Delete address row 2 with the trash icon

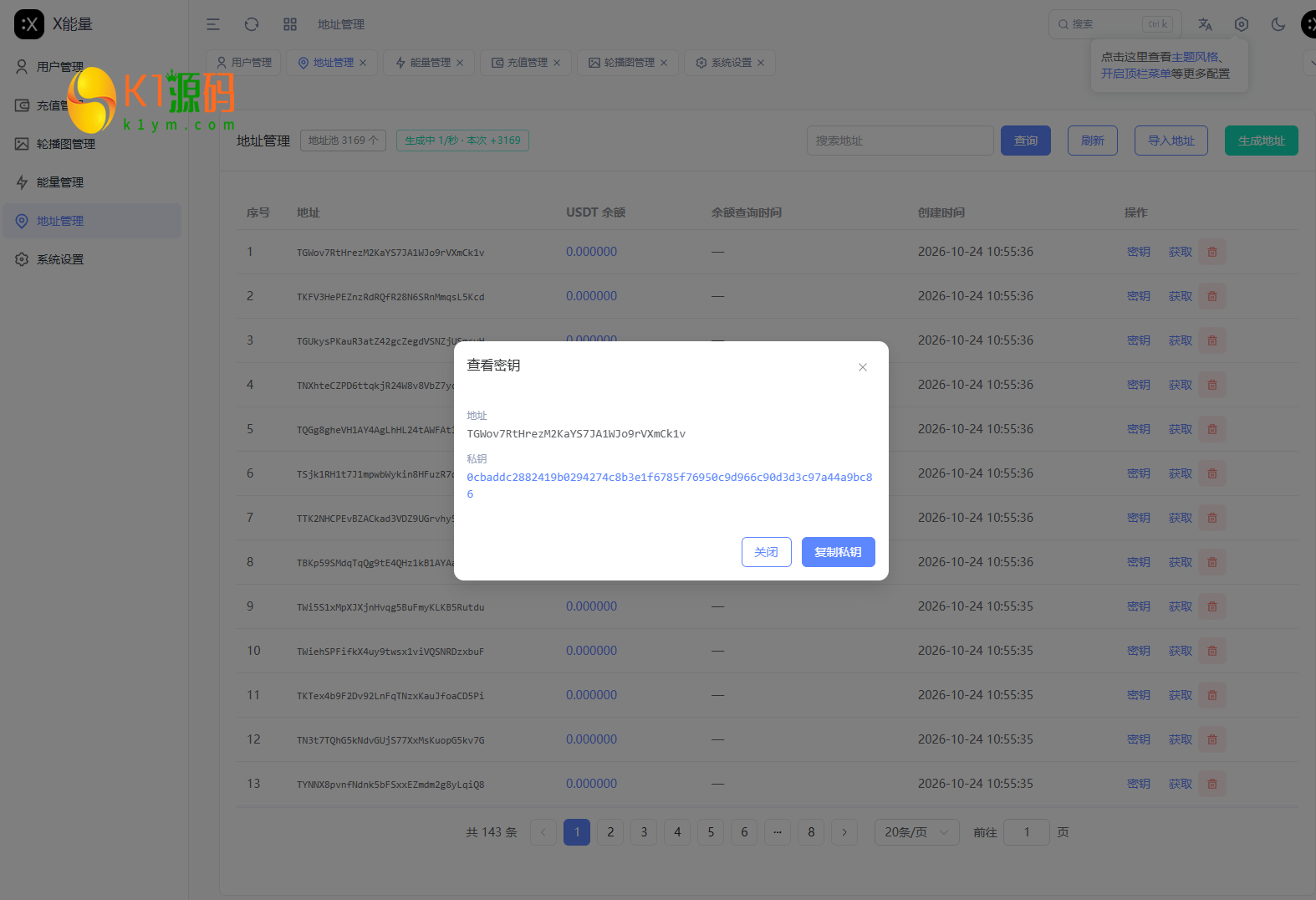coord(1212,296)
